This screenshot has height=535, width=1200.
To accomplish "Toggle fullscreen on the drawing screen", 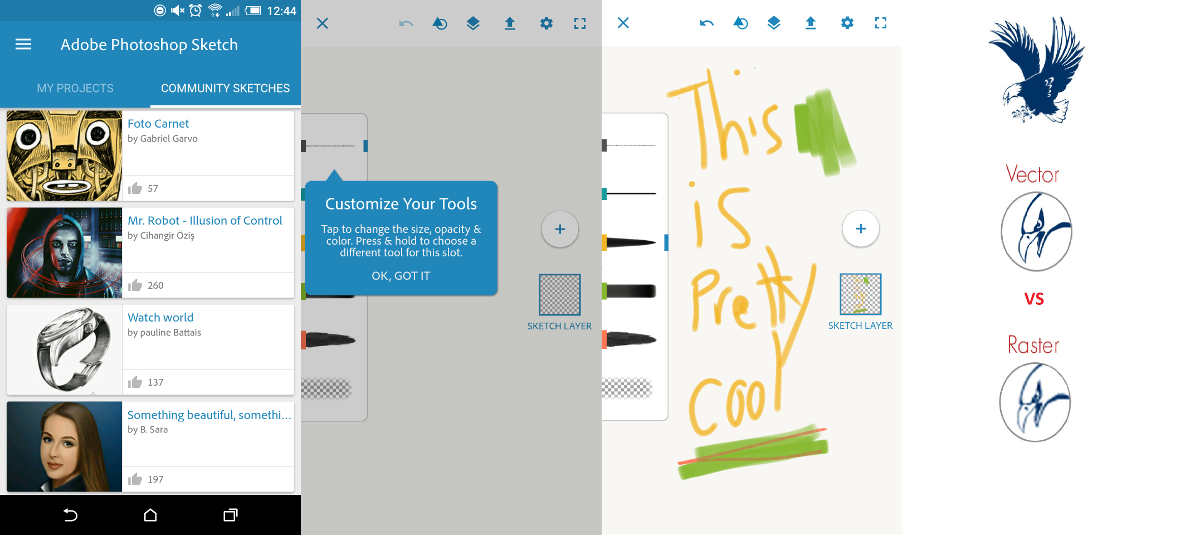I will 881,23.
